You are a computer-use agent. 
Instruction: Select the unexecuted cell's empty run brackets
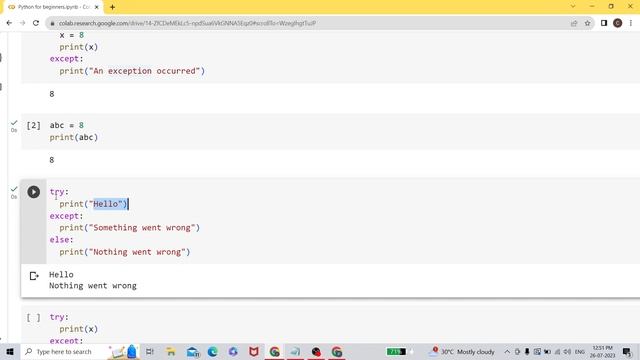tap(33, 317)
